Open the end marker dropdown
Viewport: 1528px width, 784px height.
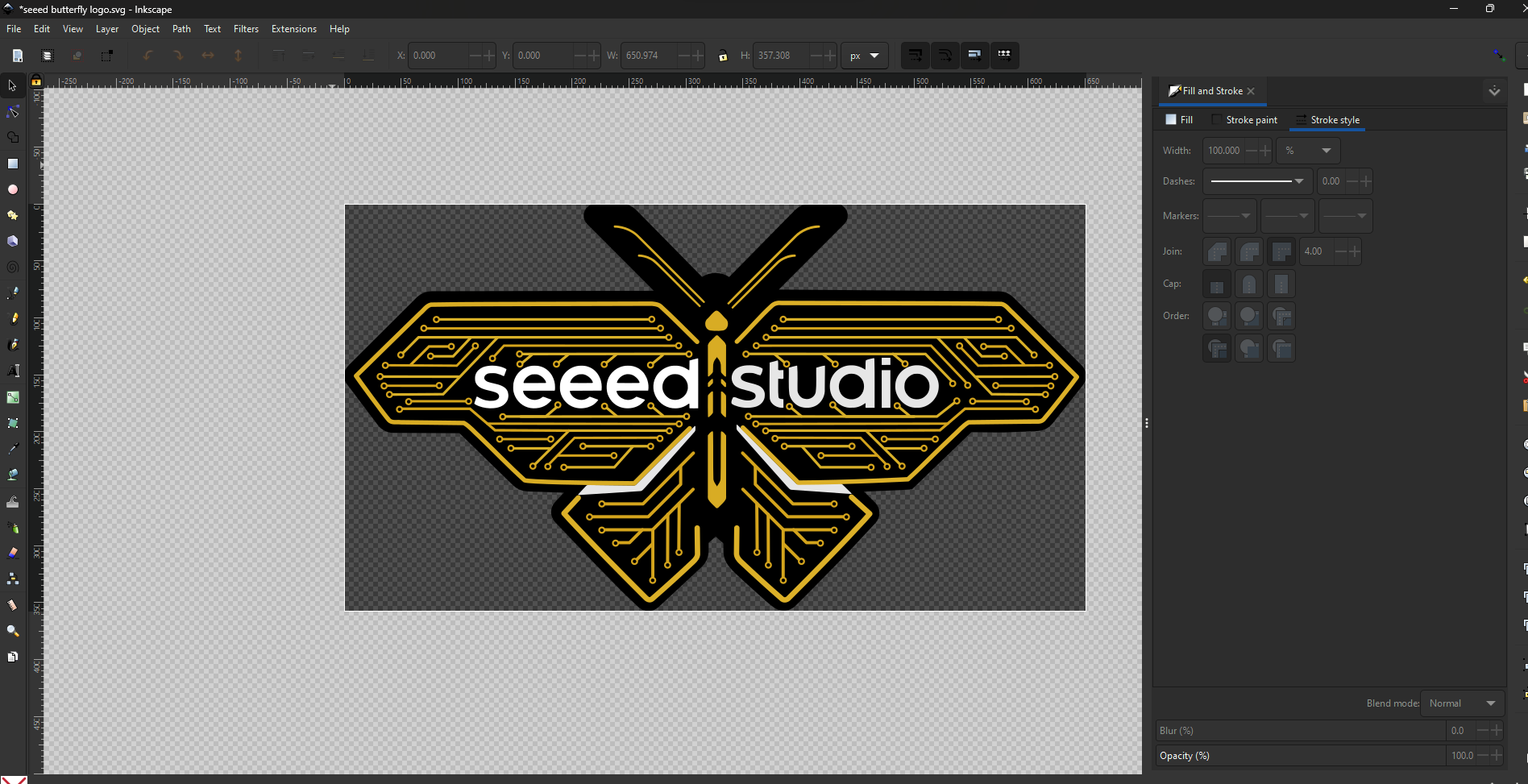pyautogui.click(x=1346, y=216)
